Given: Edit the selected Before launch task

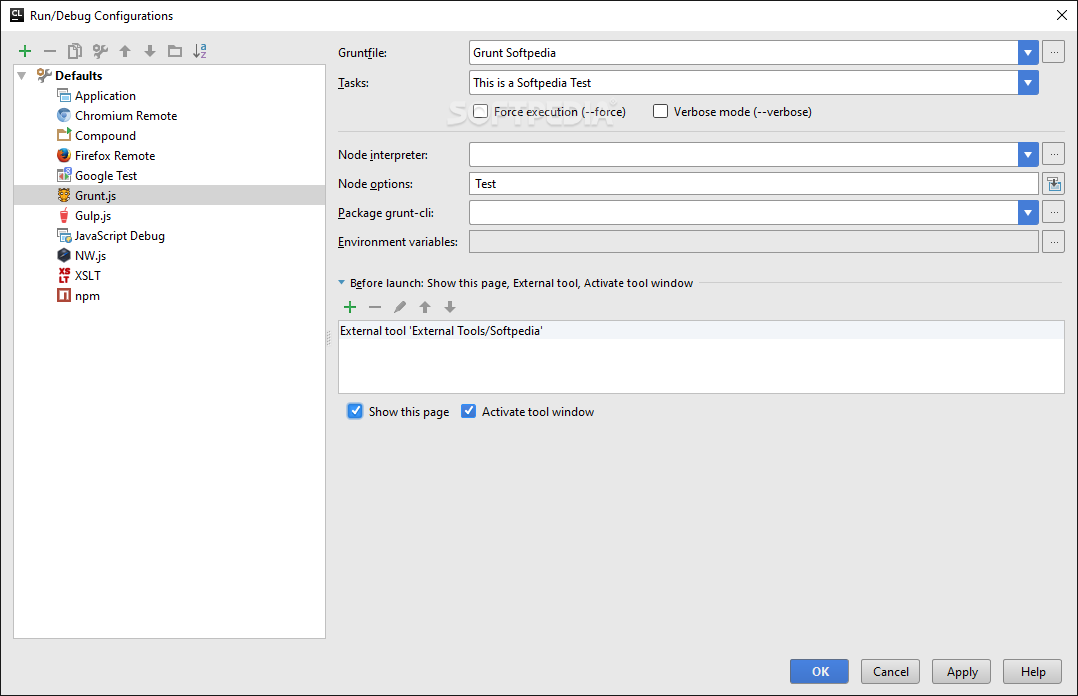Looking at the screenshot, I should (x=400, y=307).
